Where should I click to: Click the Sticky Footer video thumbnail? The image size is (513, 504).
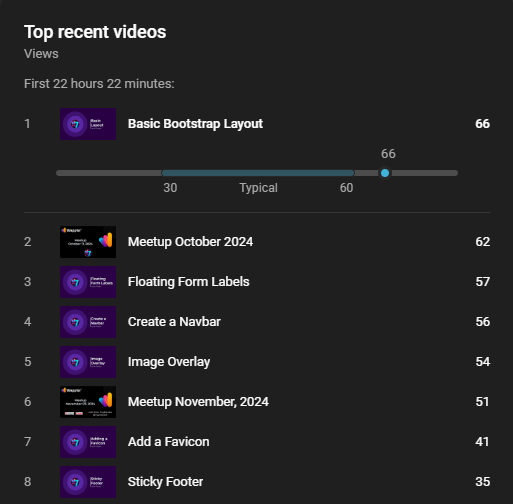pyautogui.click(x=88, y=482)
